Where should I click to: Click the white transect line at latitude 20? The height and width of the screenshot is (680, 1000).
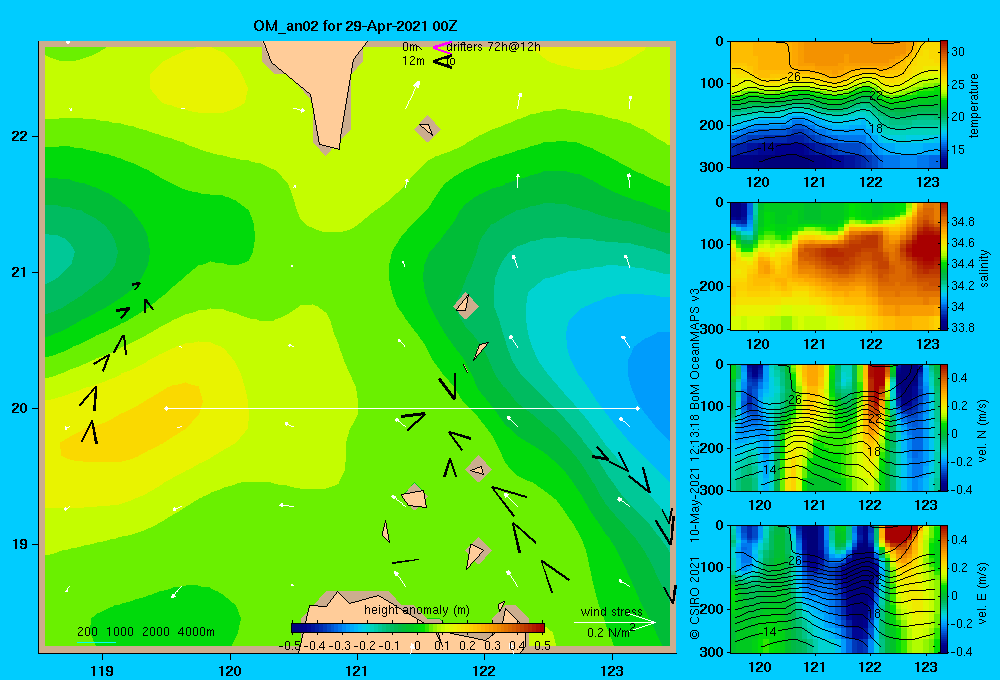(x=402, y=408)
